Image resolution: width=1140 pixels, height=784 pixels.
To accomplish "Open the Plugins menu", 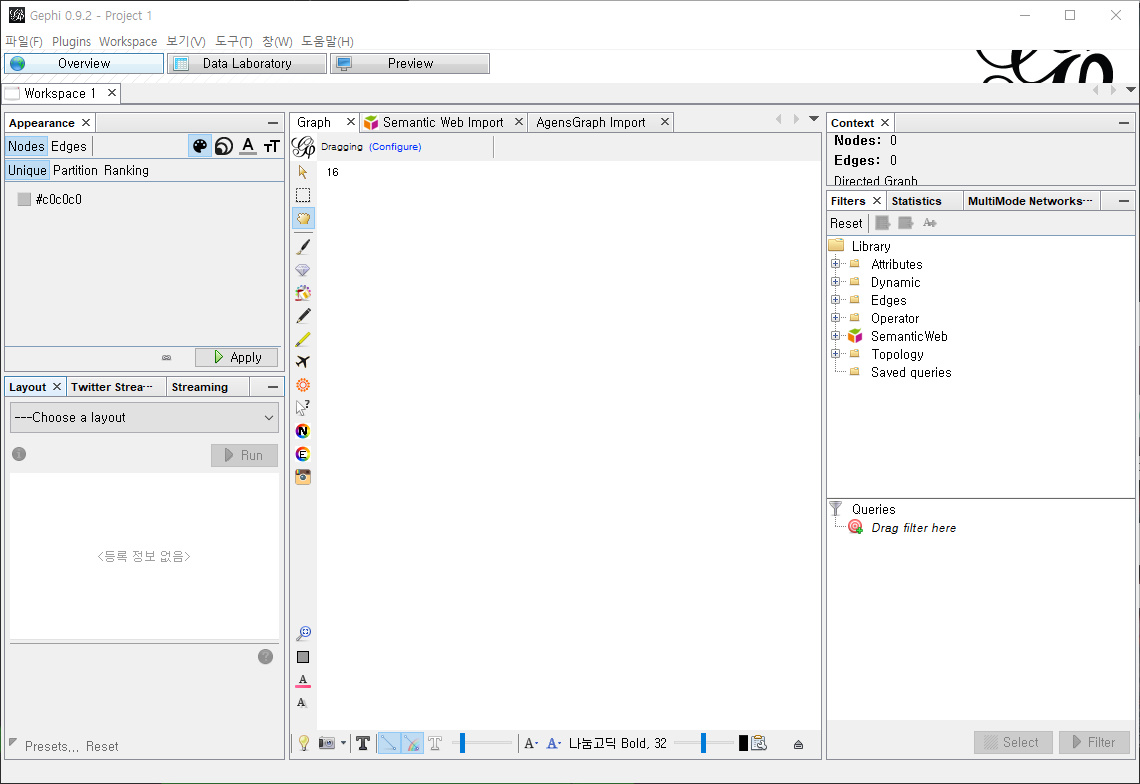I will point(71,41).
